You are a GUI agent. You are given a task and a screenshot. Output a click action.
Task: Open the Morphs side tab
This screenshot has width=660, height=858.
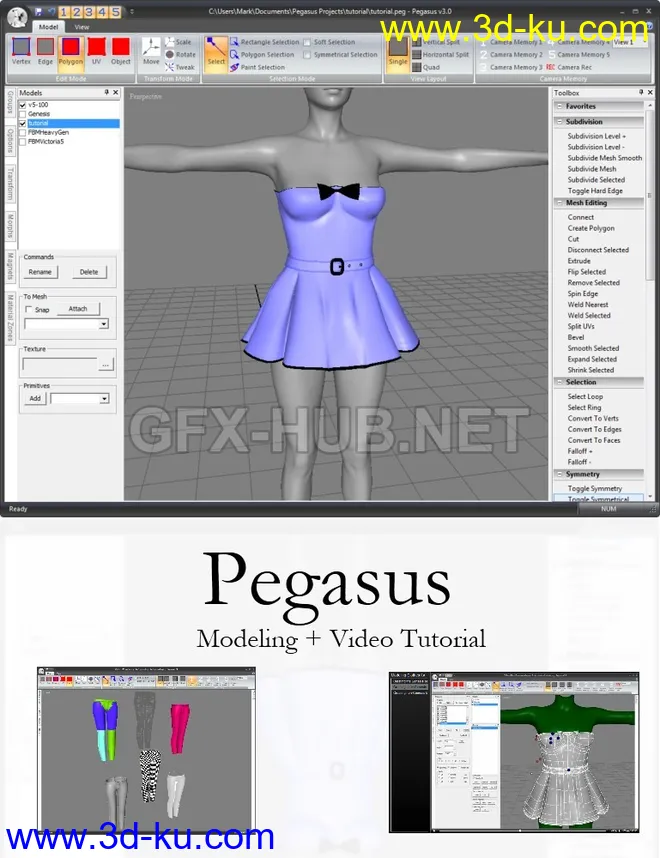click(10, 226)
